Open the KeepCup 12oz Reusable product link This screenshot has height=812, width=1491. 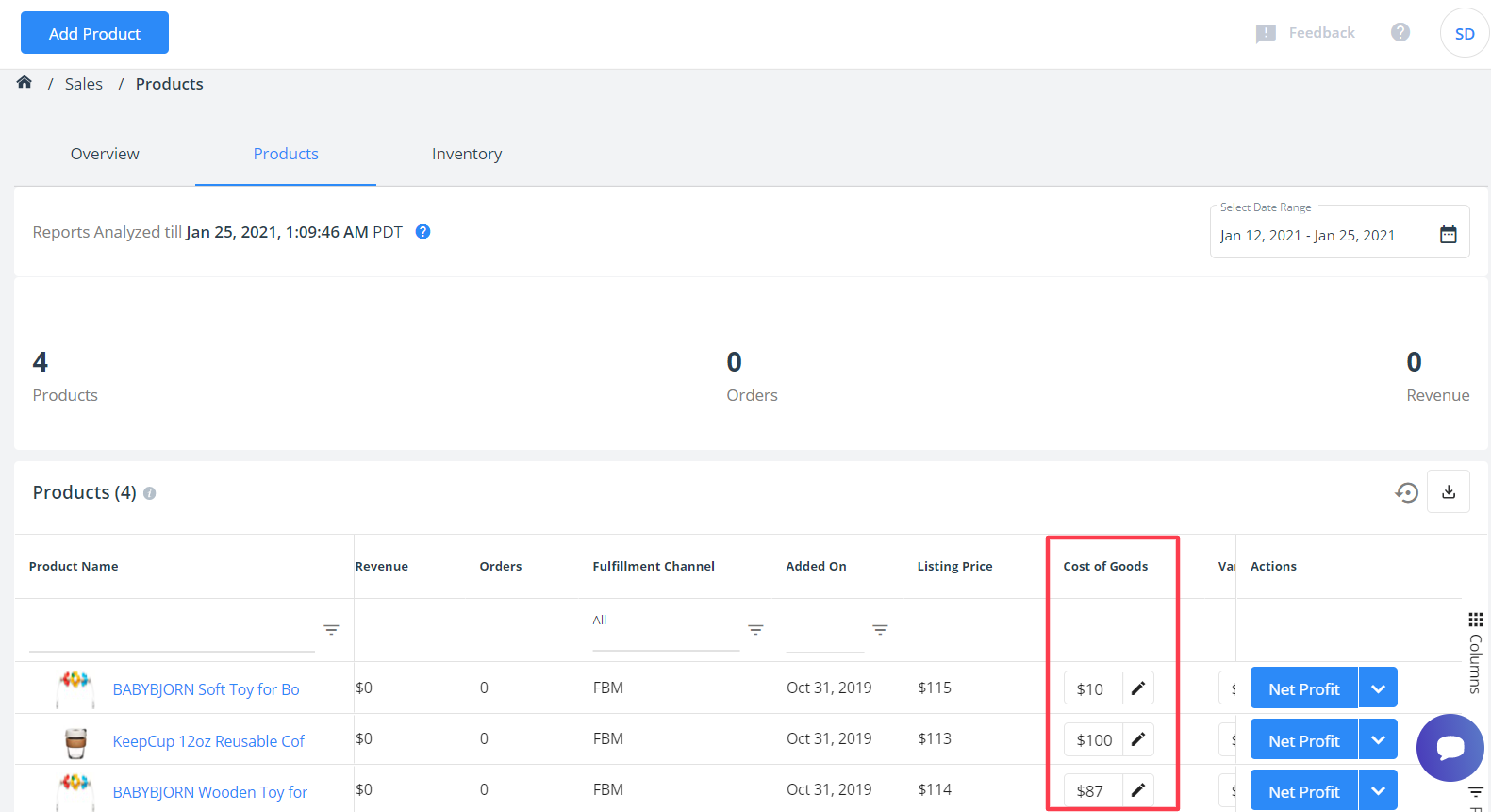pos(208,741)
